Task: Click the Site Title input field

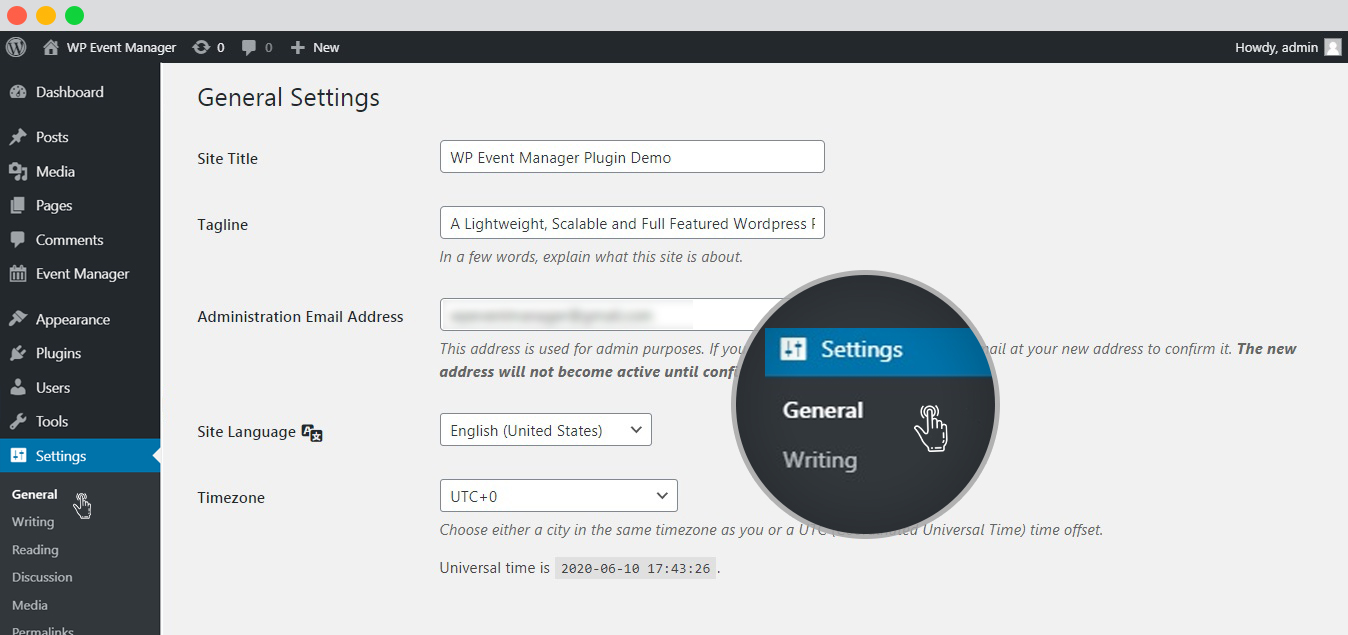Action: coord(632,157)
